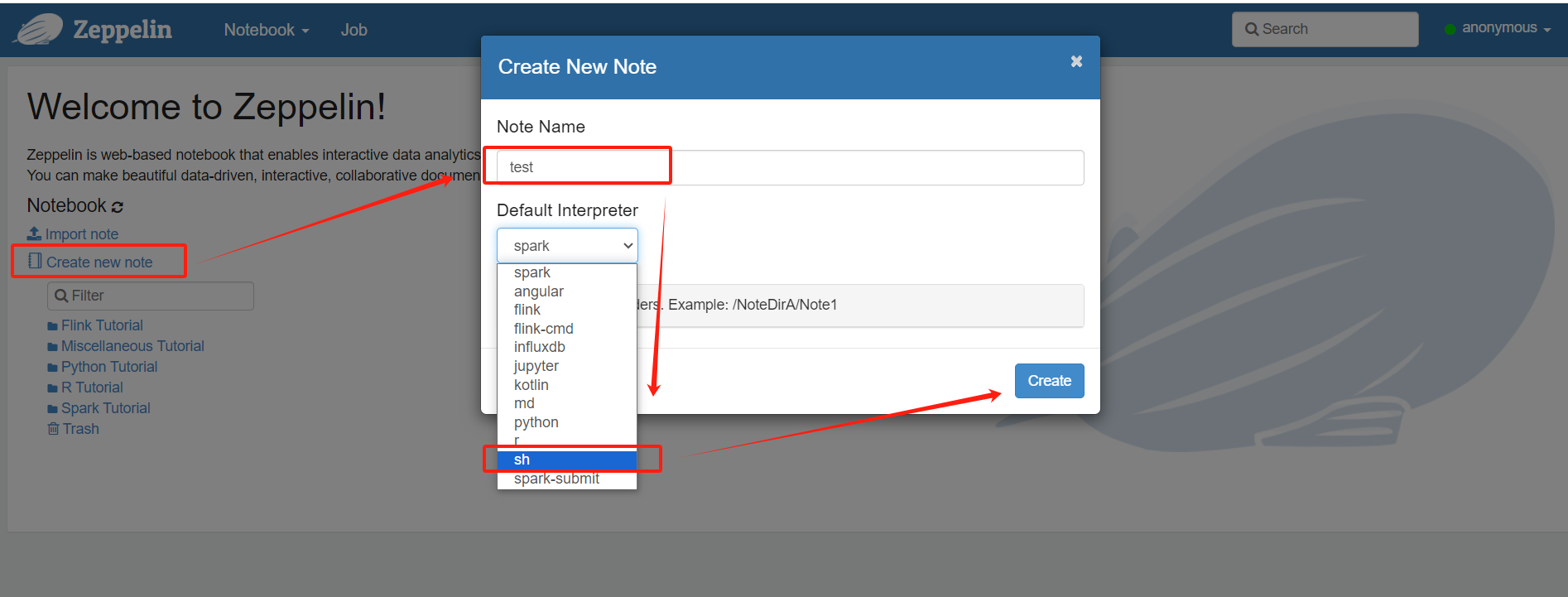Click the Zeppelin brand title
This screenshot has width=1568, height=597.
123,30
